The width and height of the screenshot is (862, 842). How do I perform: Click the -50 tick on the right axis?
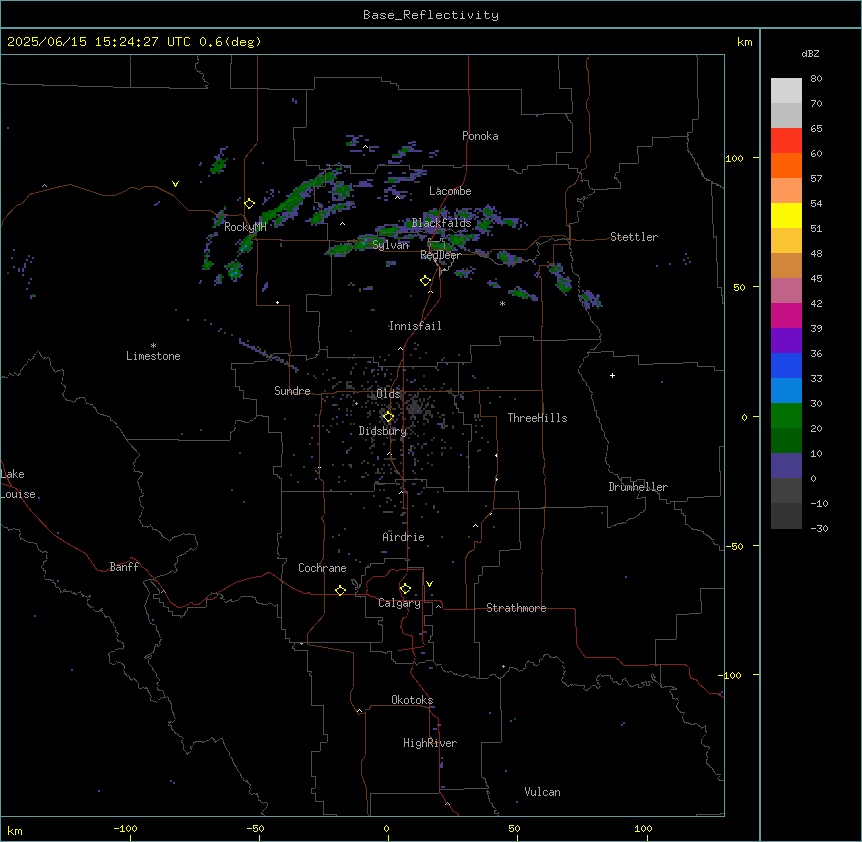click(x=735, y=546)
